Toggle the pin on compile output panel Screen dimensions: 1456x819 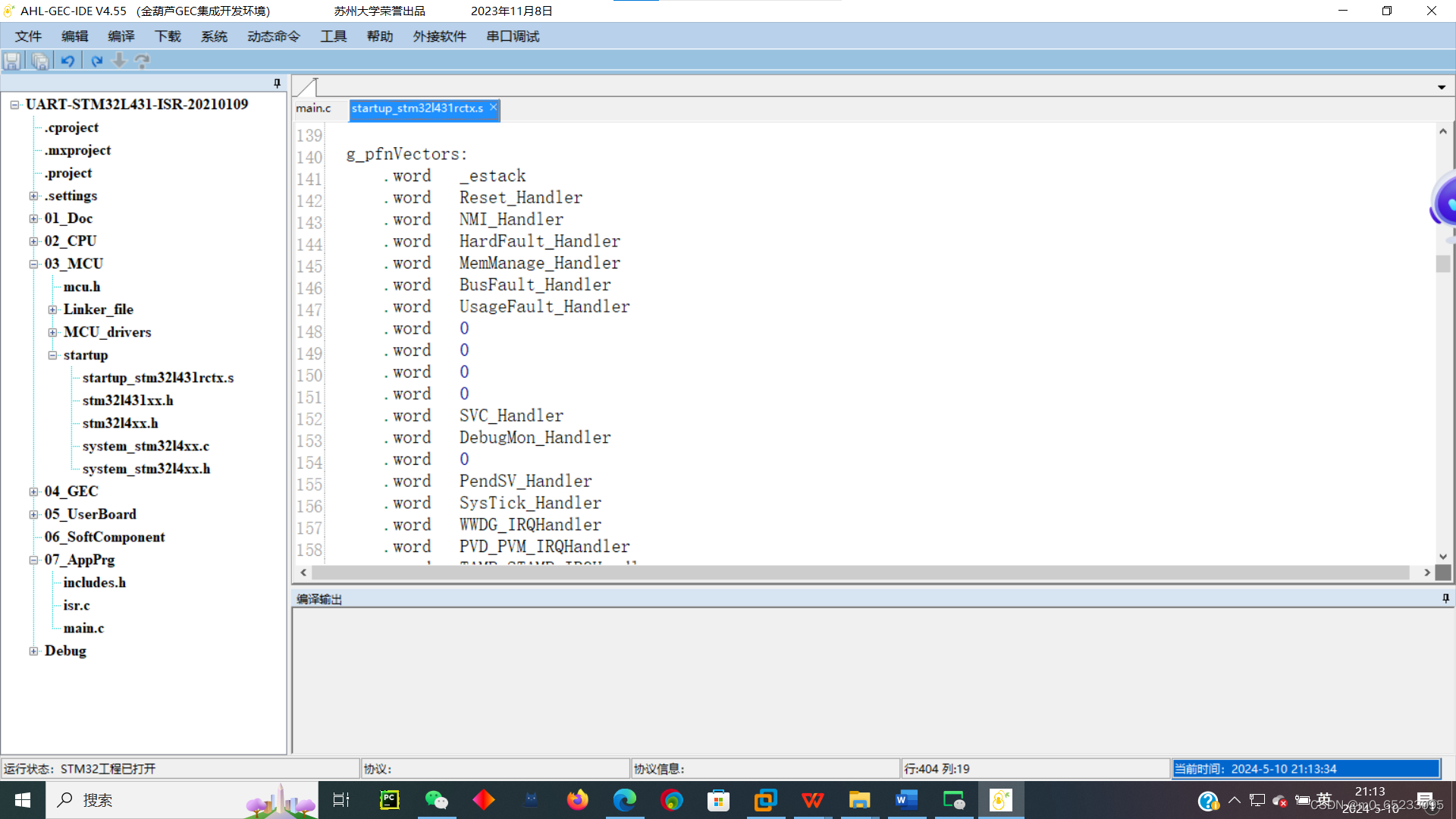click(x=1445, y=598)
